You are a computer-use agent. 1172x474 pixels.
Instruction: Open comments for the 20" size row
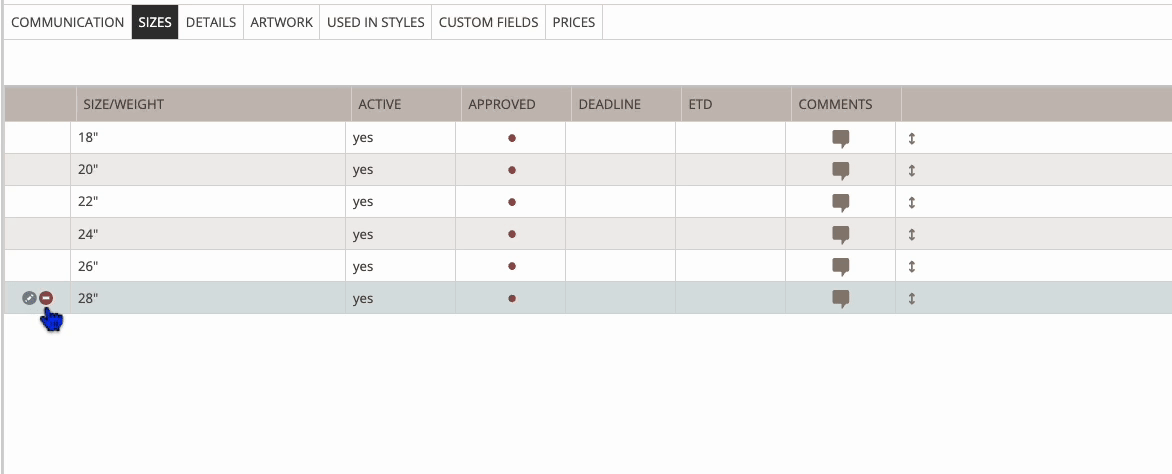pyautogui.click(x=841, y=171)
